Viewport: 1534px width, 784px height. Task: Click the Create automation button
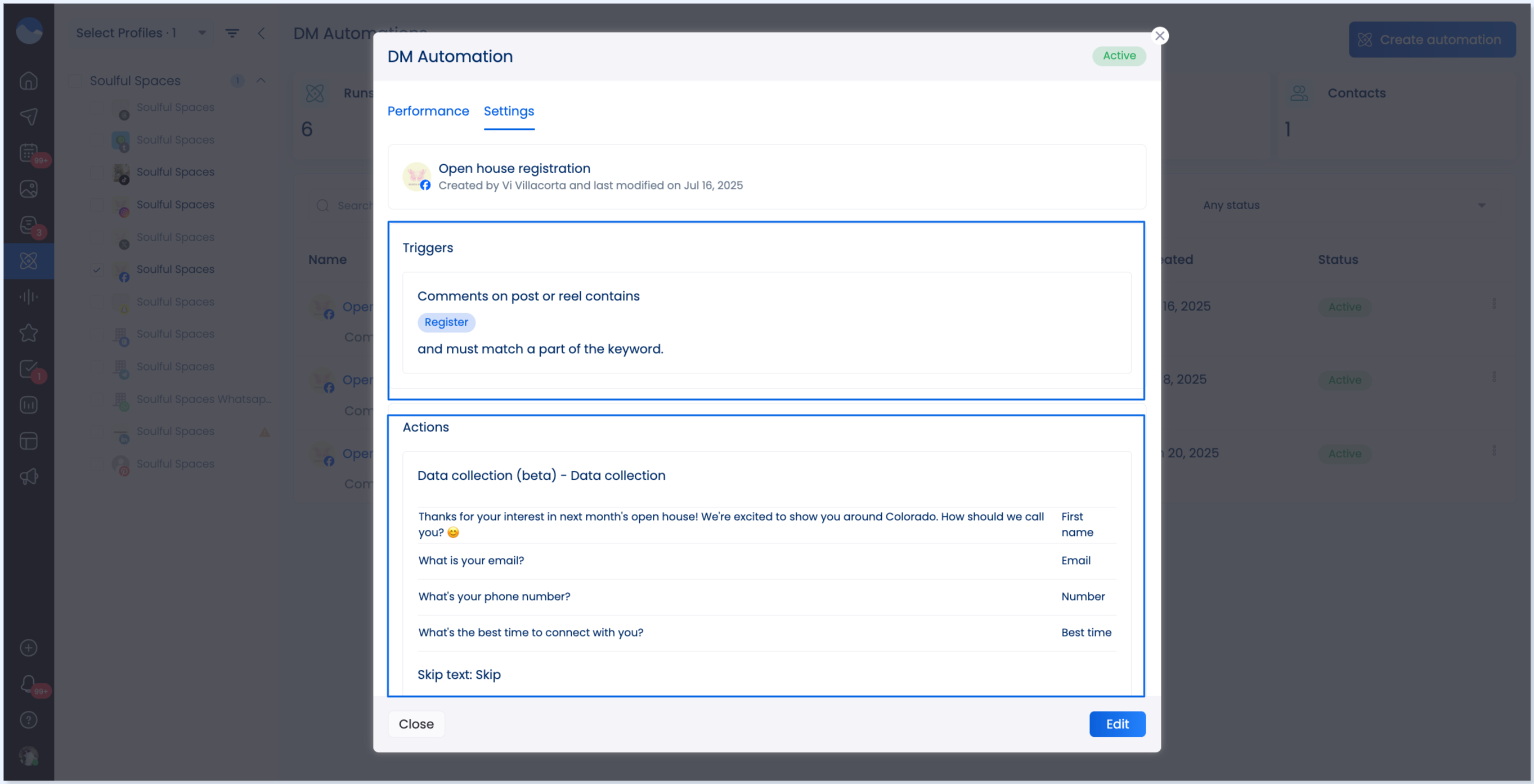(1432, 40)
